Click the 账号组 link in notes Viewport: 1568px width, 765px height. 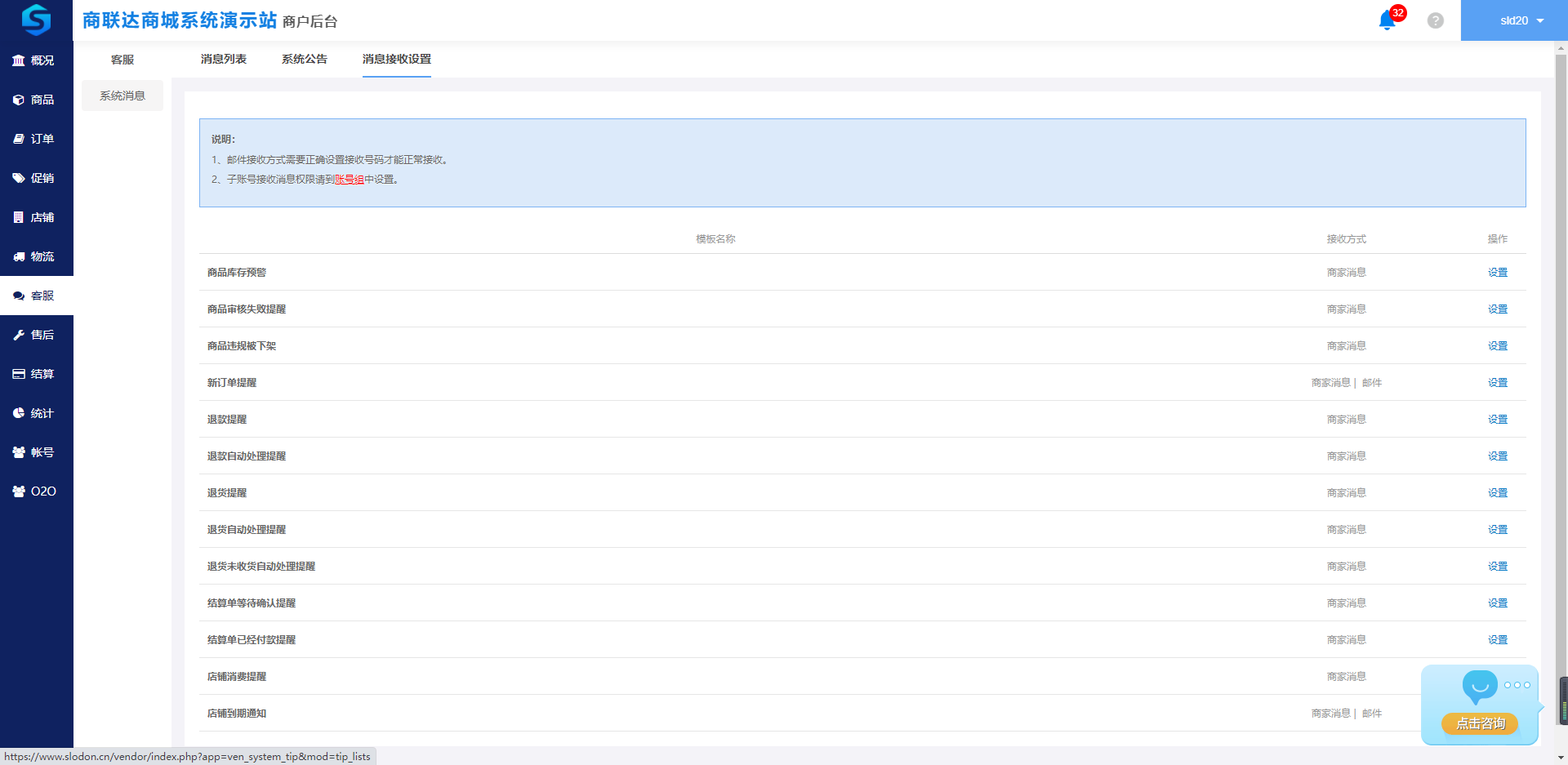[349, 180]
